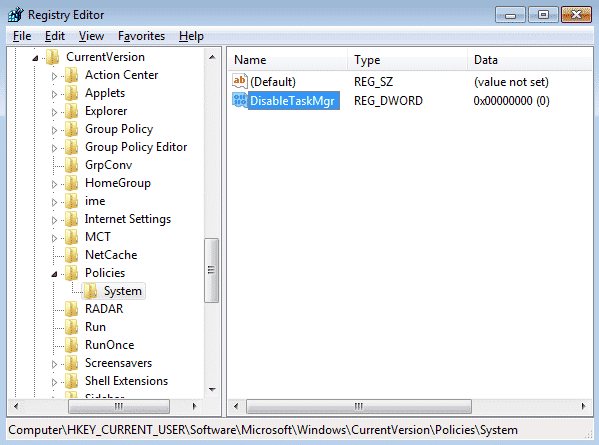The height and width of the screenshot is (445, 599).
Task: Click values pane scroll right arrow
Action: tap(583, 406)
